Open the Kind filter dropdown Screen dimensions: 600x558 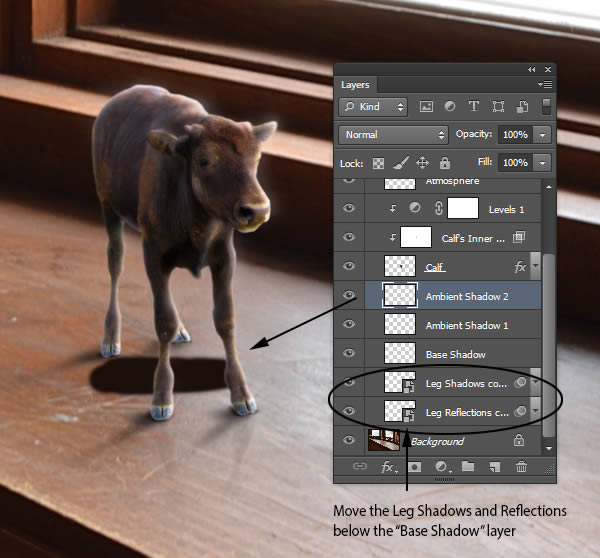click(373, 106)
